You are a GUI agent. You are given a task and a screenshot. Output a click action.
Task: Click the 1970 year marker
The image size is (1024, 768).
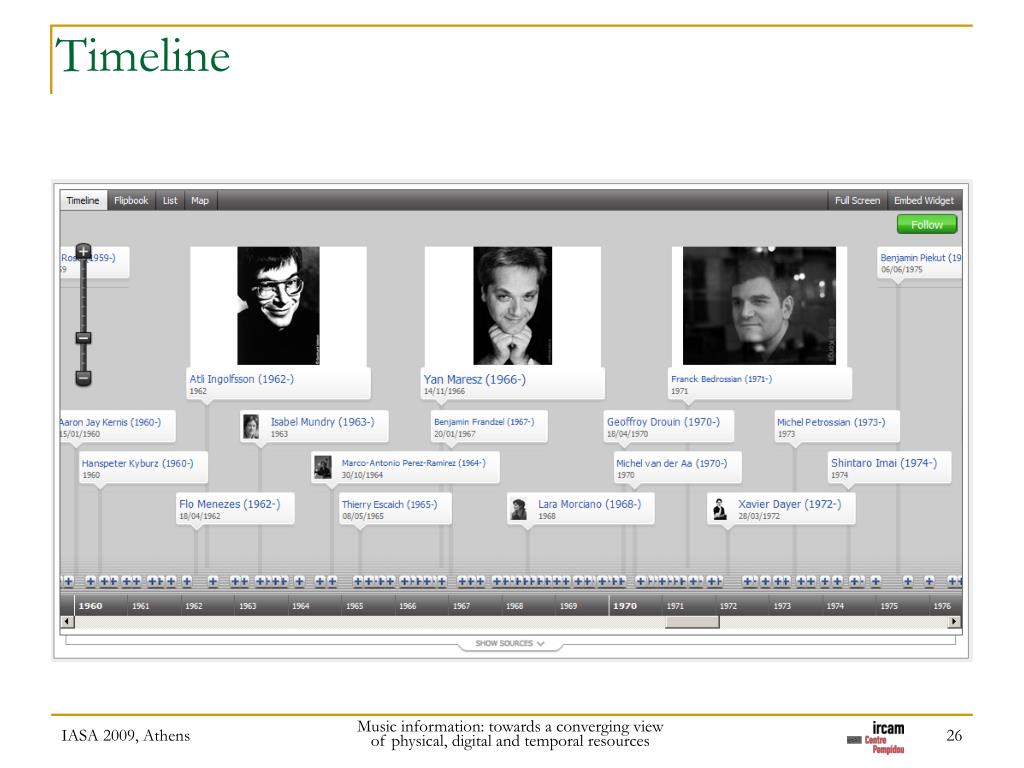[x=625, y=606]
